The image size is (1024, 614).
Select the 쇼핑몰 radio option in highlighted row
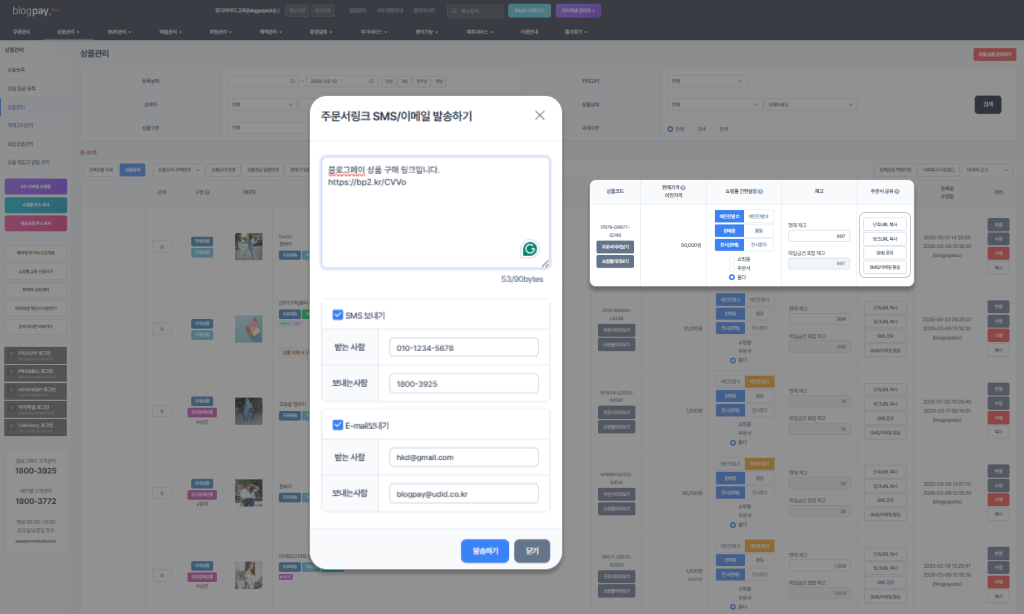point(731,259)
